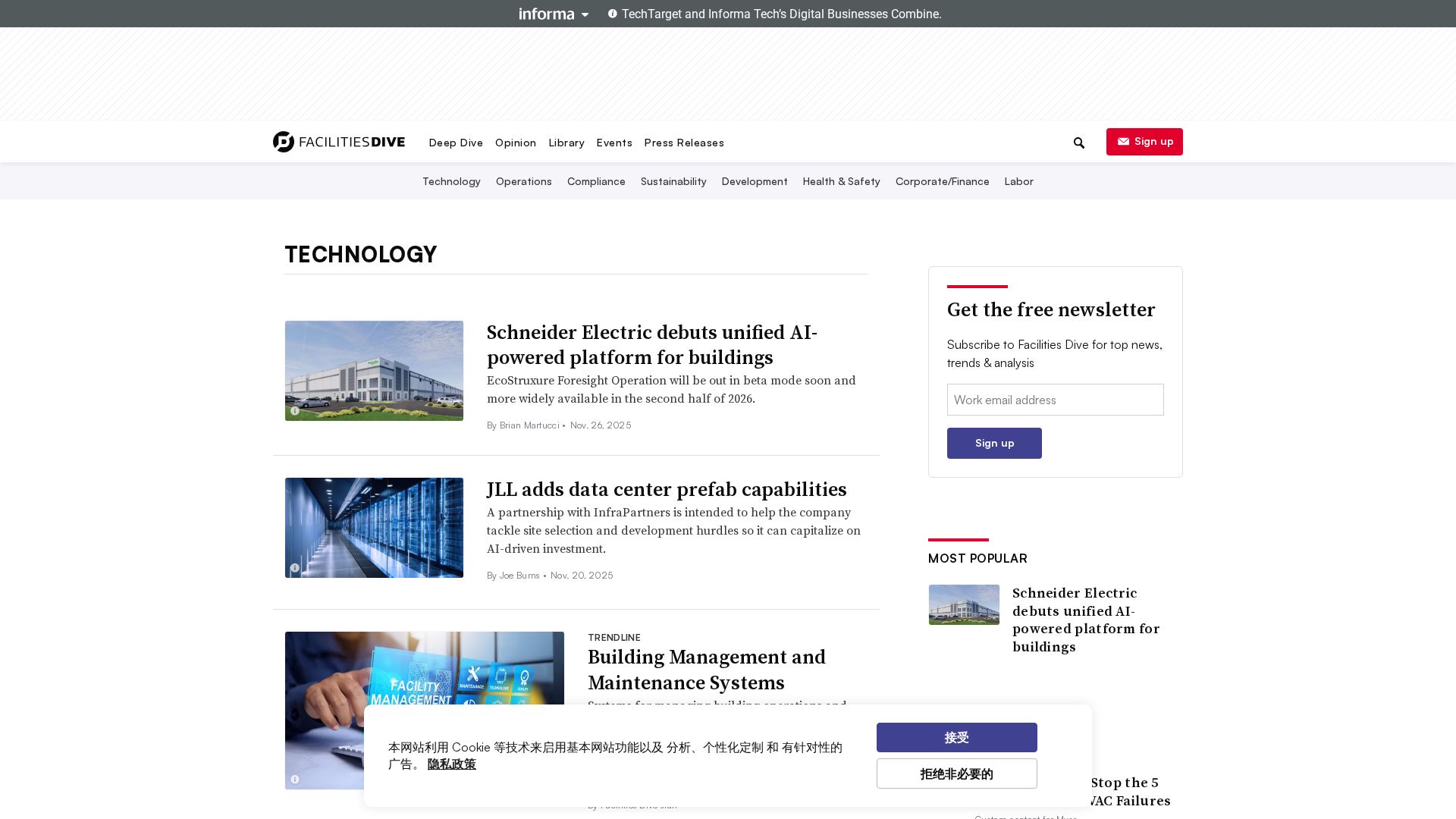
Task: Click the Work email address field
Action: (x=1055, y=400)
